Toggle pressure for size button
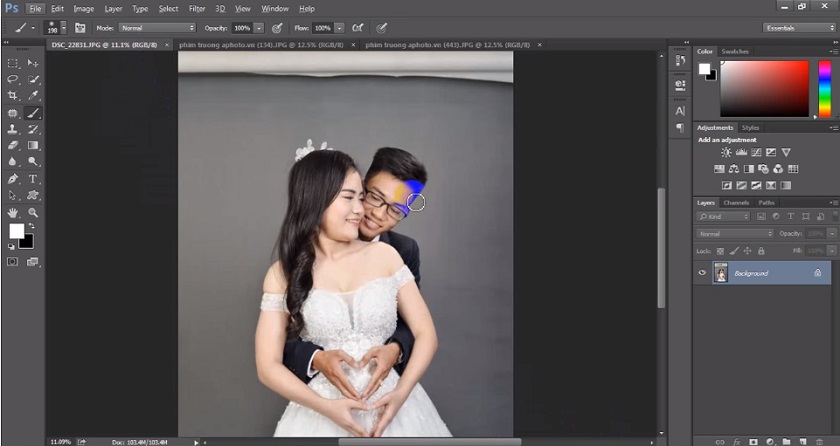This screenshot has height=446, width=840. pyautogui.click(x=381, y=28)
